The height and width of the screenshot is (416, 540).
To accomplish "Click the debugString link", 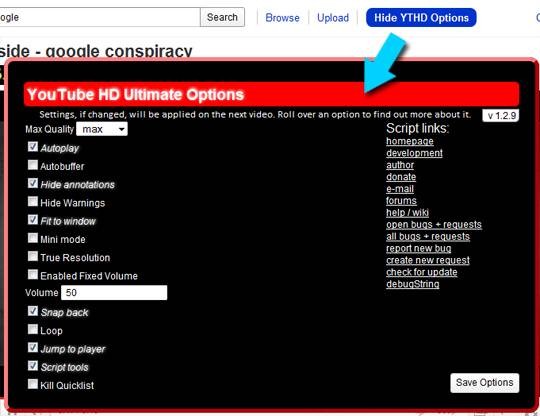I will pos(413,284).
